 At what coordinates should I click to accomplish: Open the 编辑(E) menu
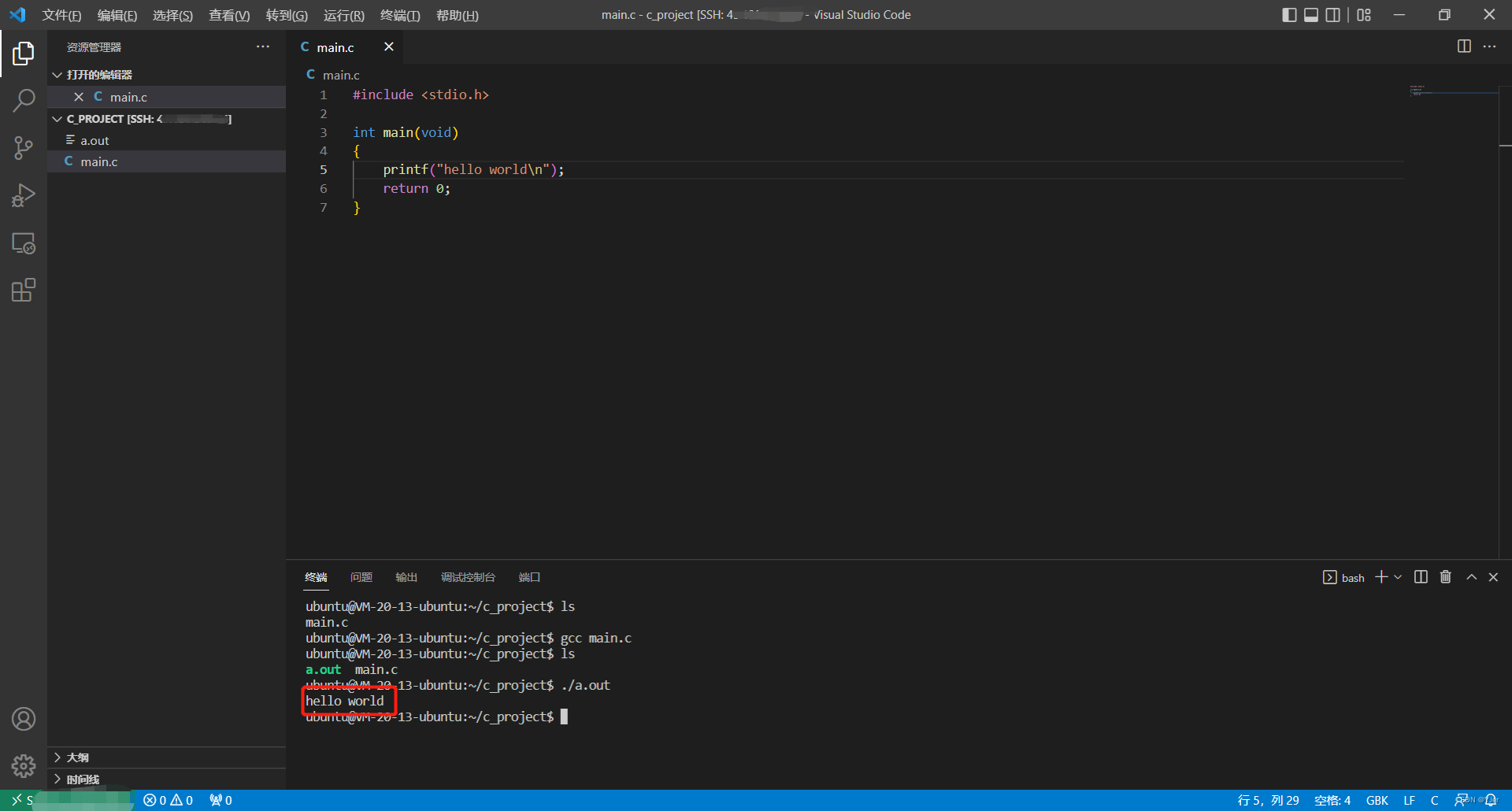click(x=117, y=15)
